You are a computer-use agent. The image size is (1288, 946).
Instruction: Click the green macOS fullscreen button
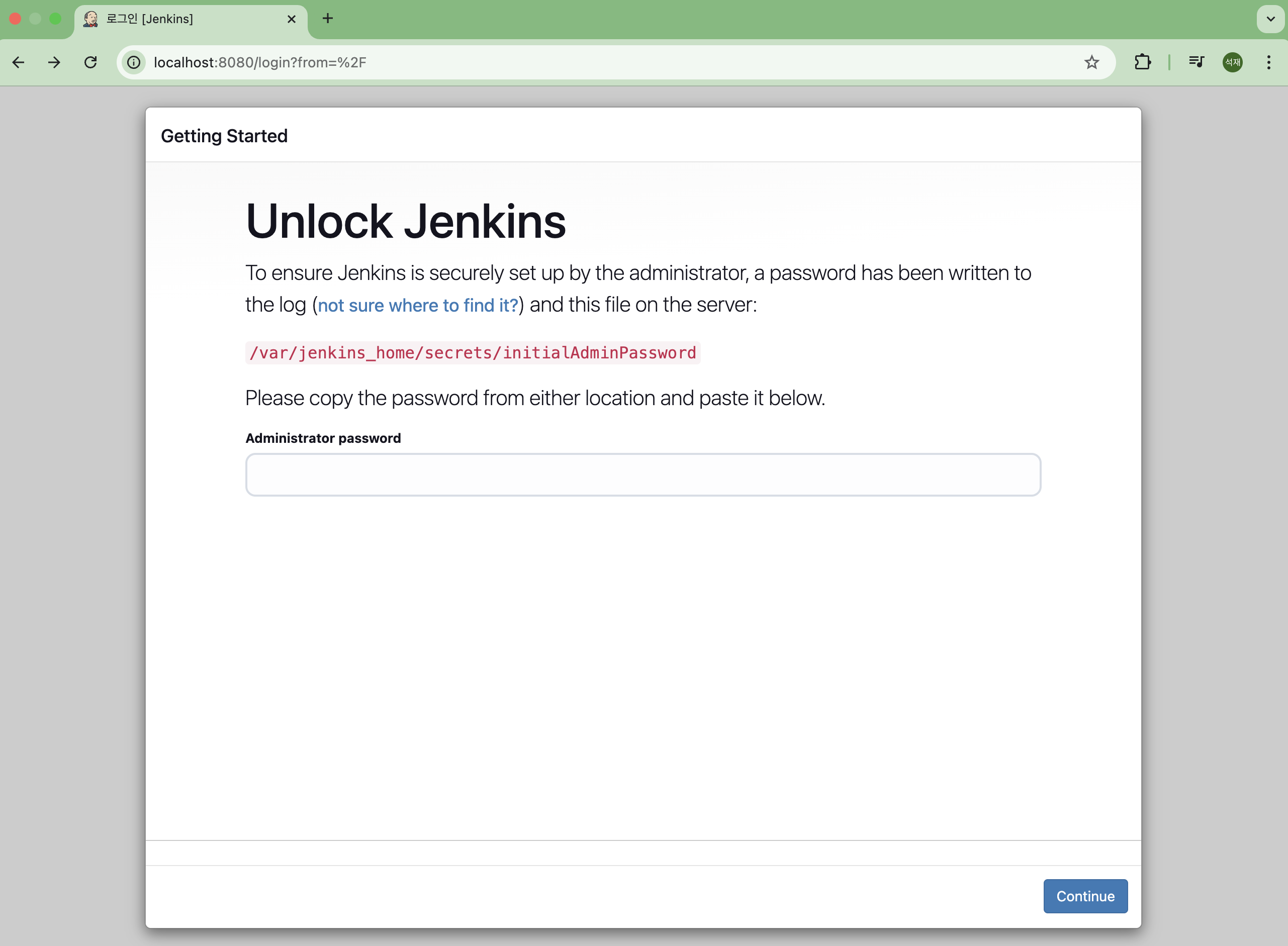pos(55,19)
